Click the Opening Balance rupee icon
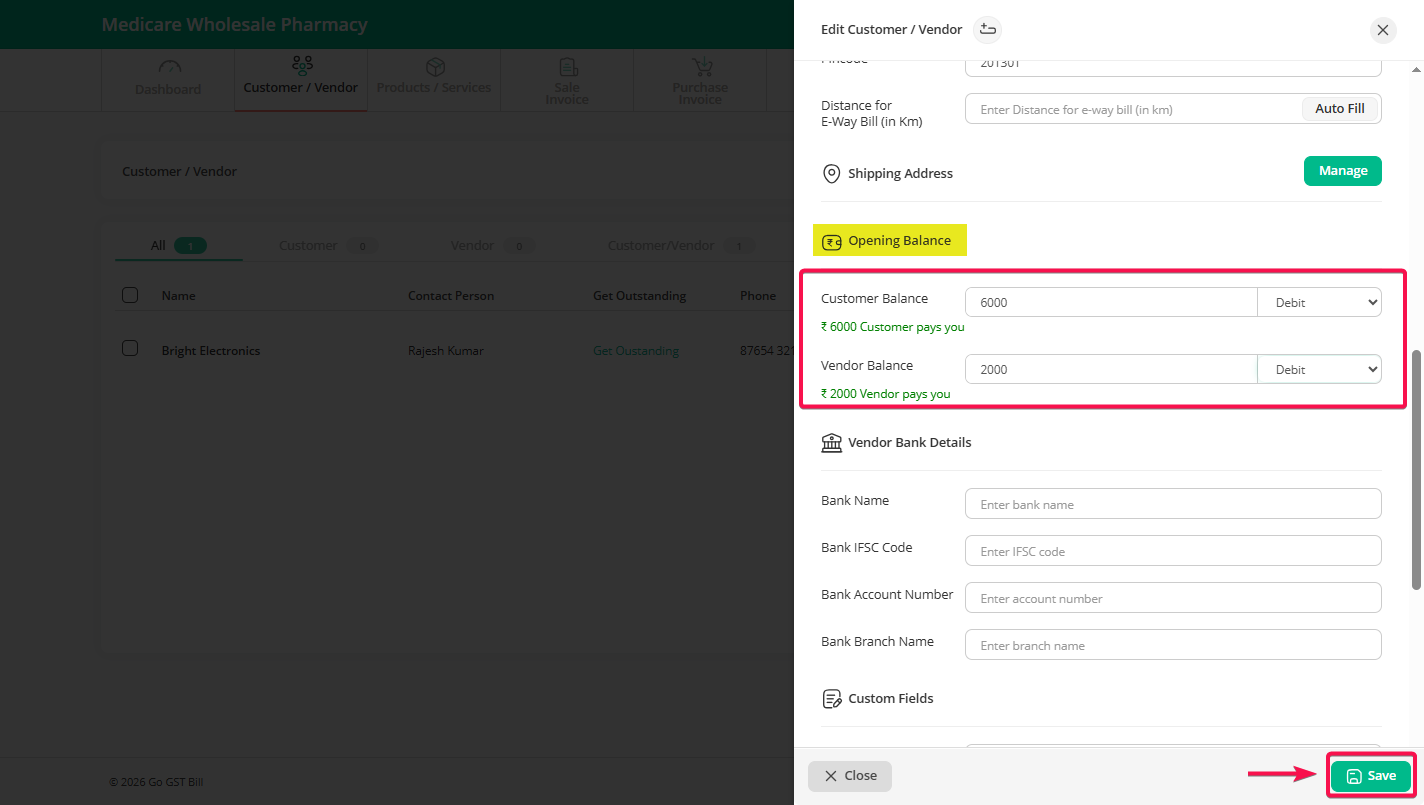The width and height of the screenshot is (1424, 805). [x=831, y=241]
